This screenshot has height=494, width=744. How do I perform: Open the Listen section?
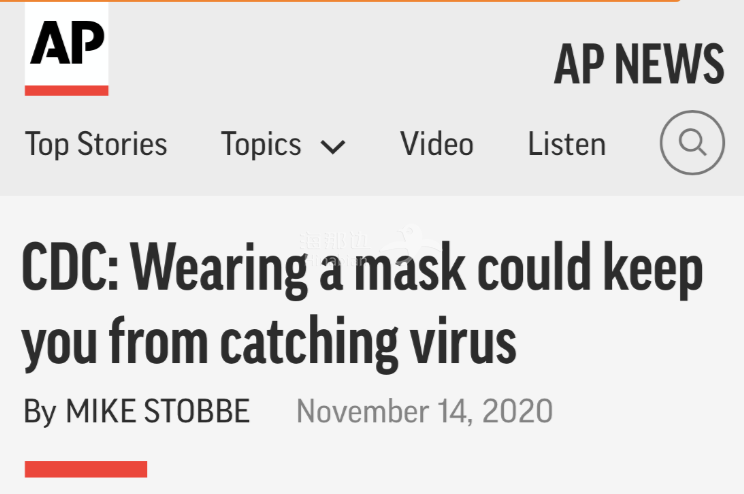pyautogui.click(x=567, y=144)
